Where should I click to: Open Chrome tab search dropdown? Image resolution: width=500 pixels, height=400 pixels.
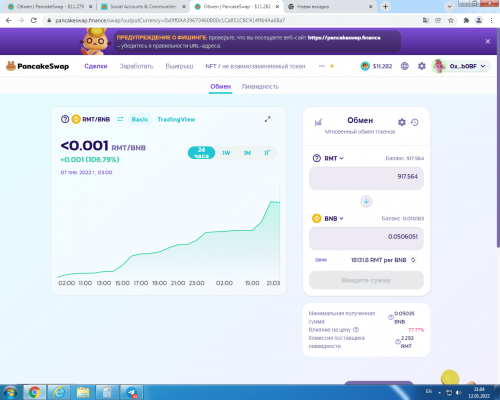click(449, 7)
